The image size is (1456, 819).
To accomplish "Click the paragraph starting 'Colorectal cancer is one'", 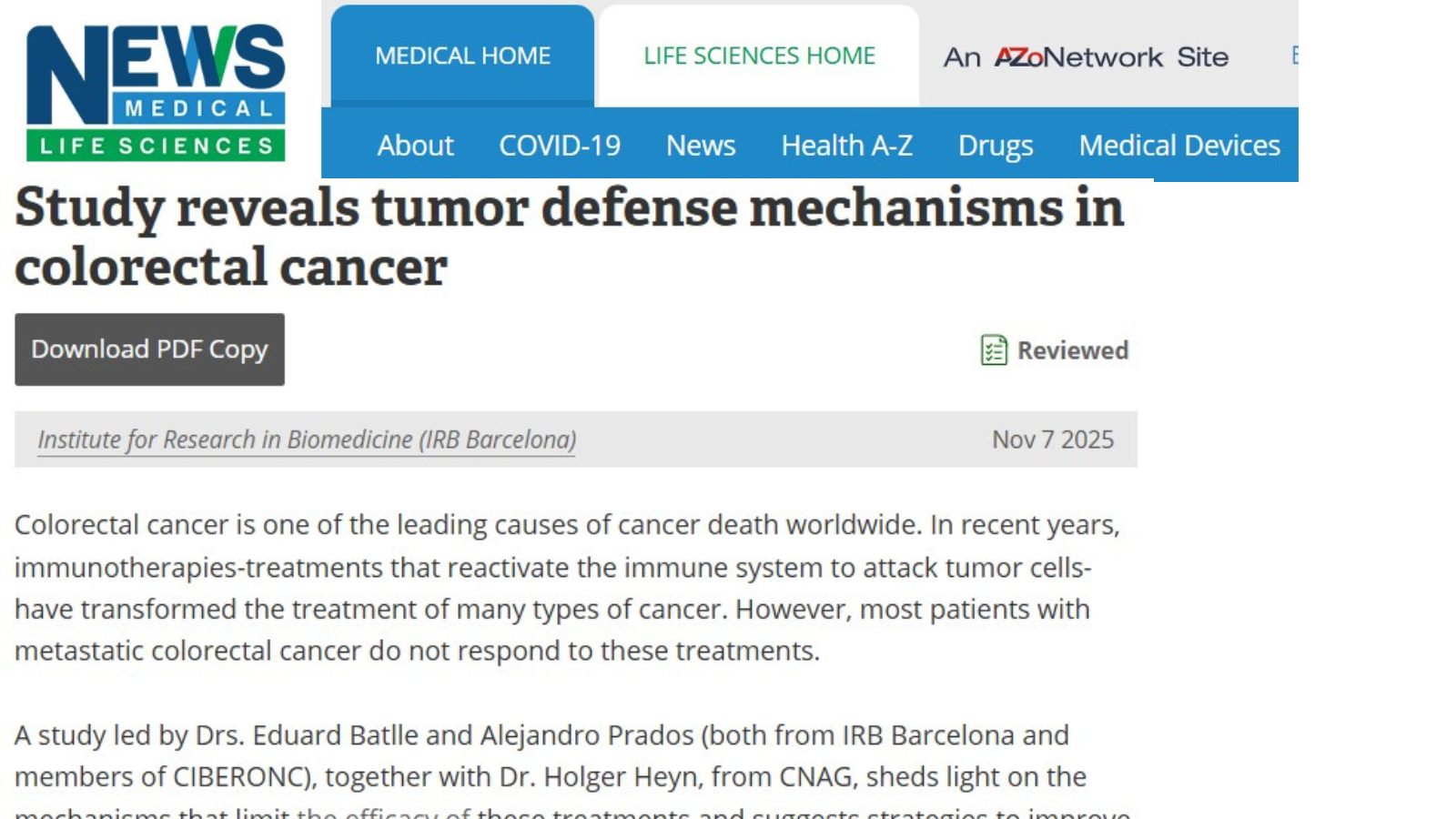I will [564, 588].
